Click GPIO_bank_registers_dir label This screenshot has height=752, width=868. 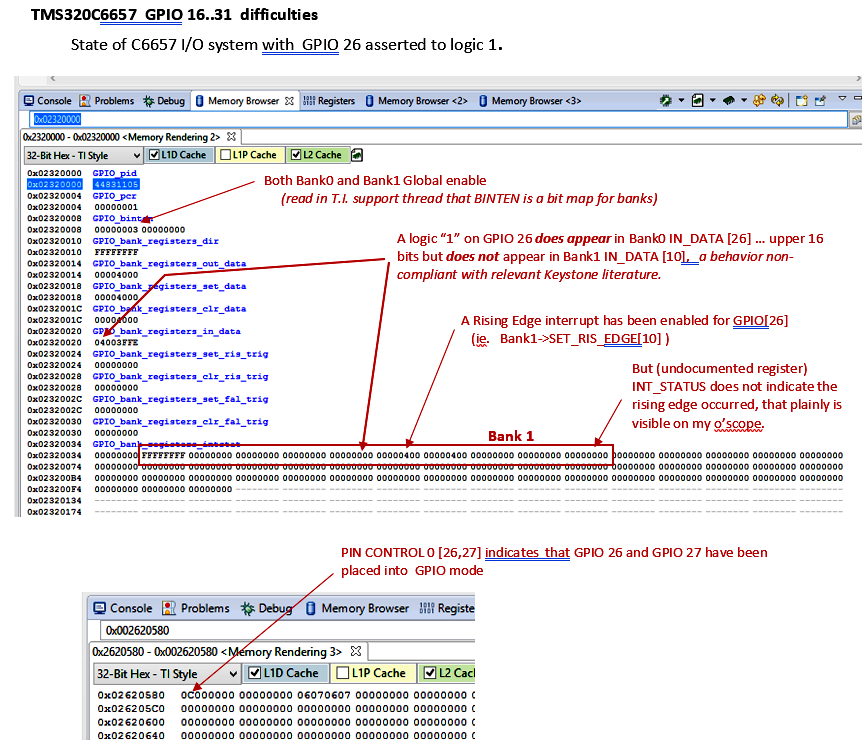tap(156, 241)
